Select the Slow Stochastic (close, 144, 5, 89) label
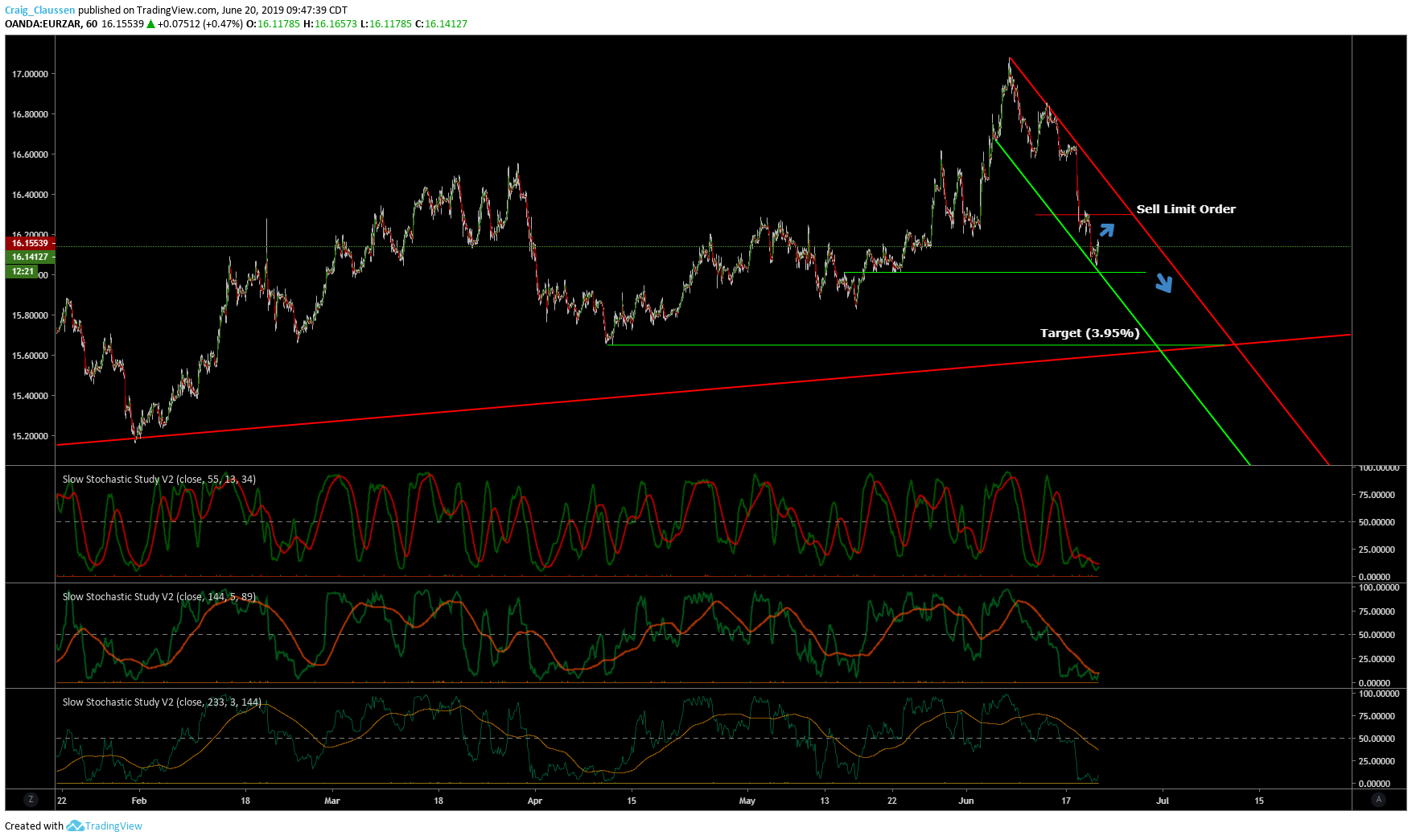Viewport: 1412px width, 840px height. point(159,597)
